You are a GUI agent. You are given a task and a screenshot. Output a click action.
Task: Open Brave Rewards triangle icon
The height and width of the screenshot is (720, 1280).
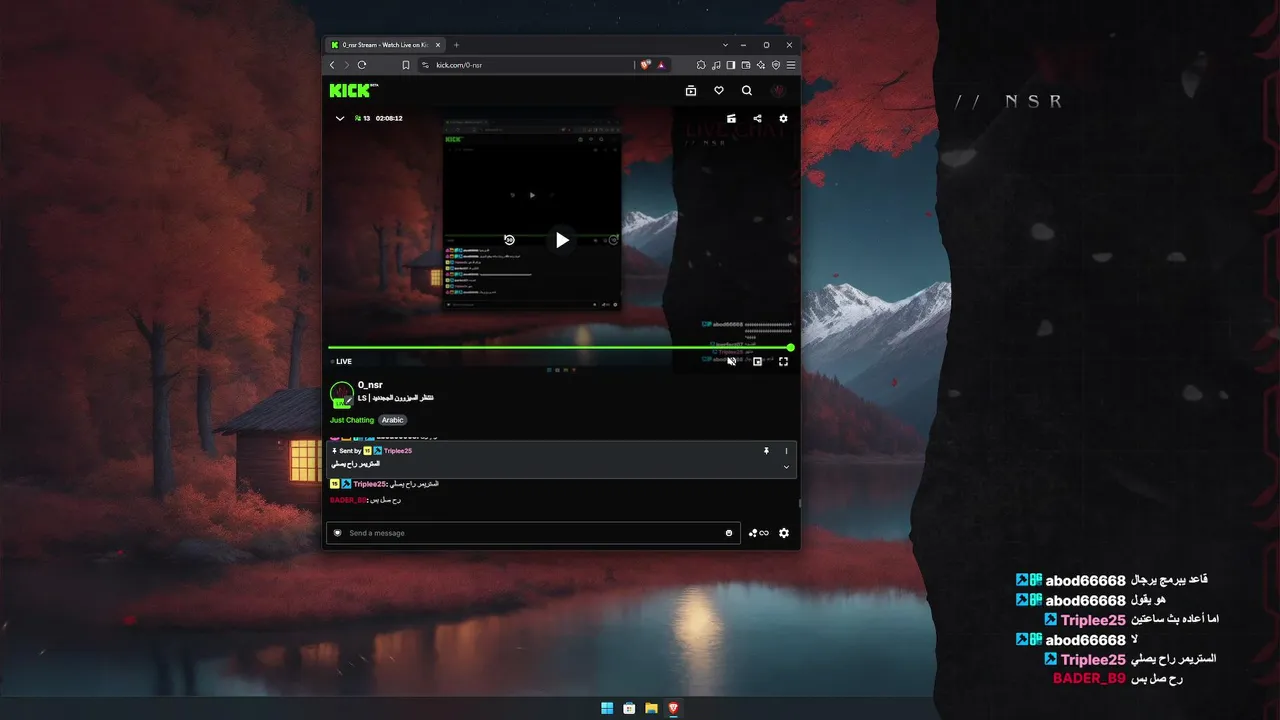[661, 65]
